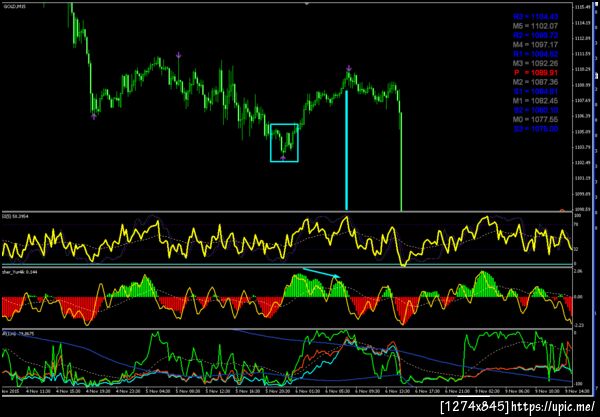Click the 4 Nov 11:00 time axis label
The width and height of the screenshot is (600, 417).
pos(38,391)
